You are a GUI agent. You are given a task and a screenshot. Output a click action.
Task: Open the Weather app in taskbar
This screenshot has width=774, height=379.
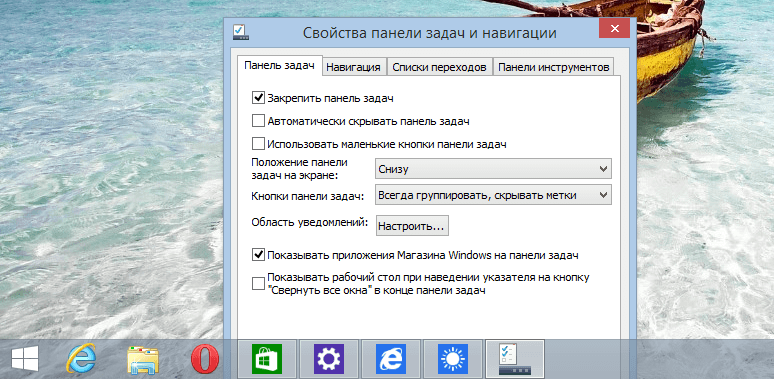453,359
